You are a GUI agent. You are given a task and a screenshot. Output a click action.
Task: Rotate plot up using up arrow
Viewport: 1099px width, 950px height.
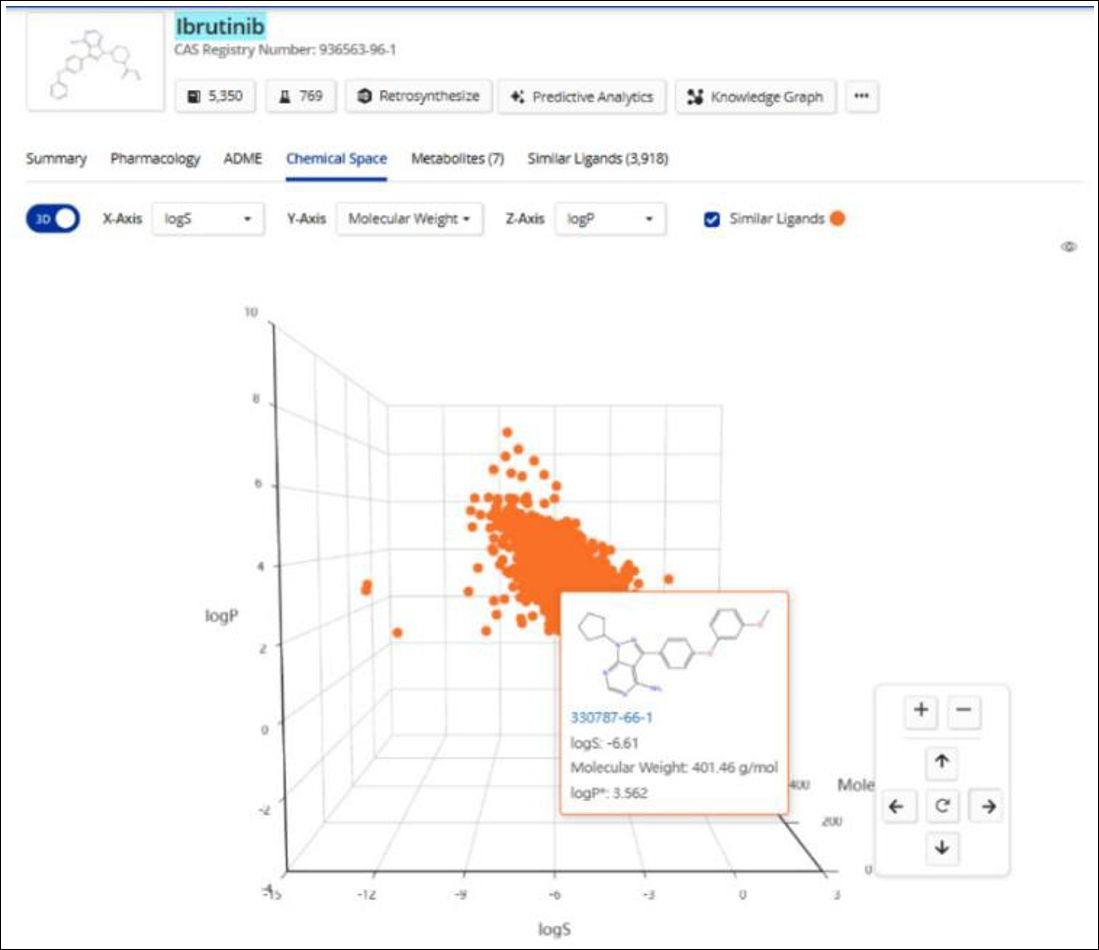coord(941,763)
